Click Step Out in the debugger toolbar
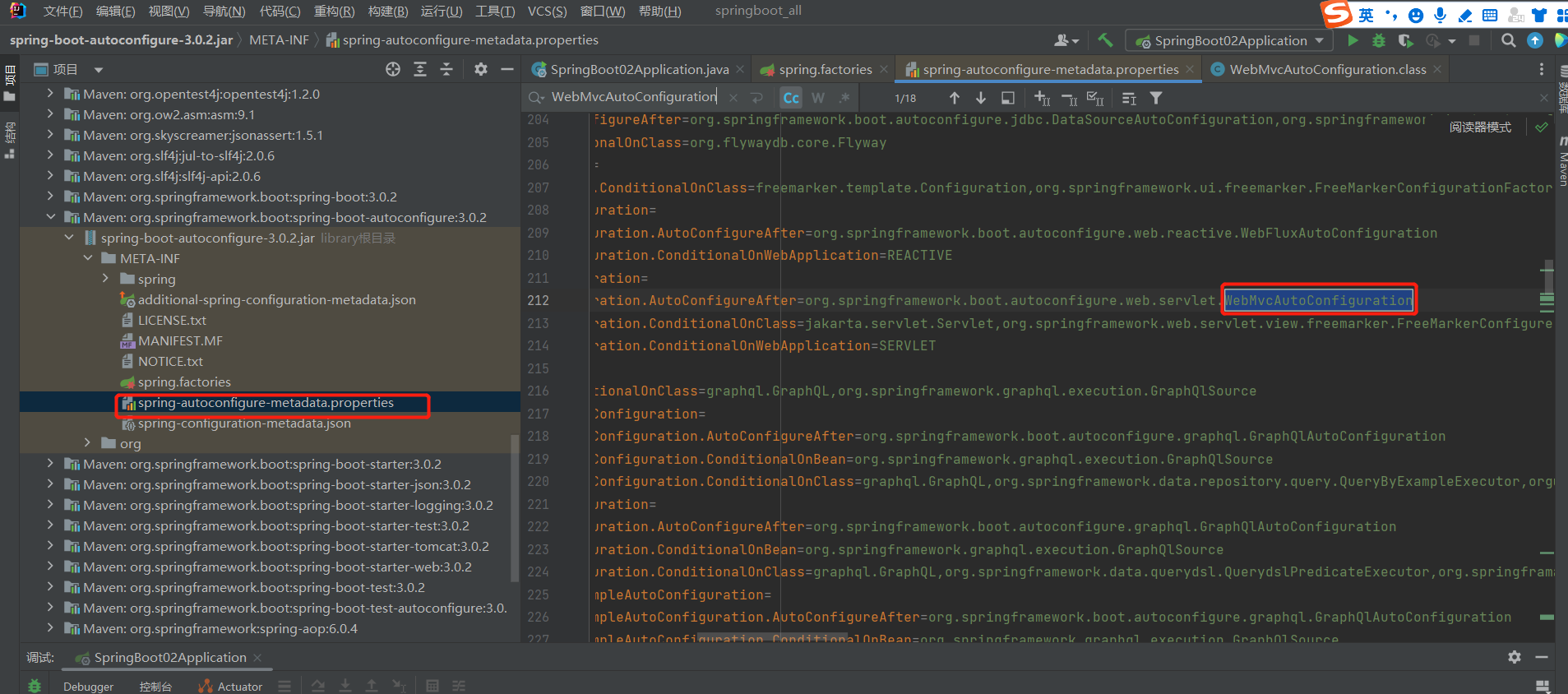The image size is (1568, 694). point(372,686)
